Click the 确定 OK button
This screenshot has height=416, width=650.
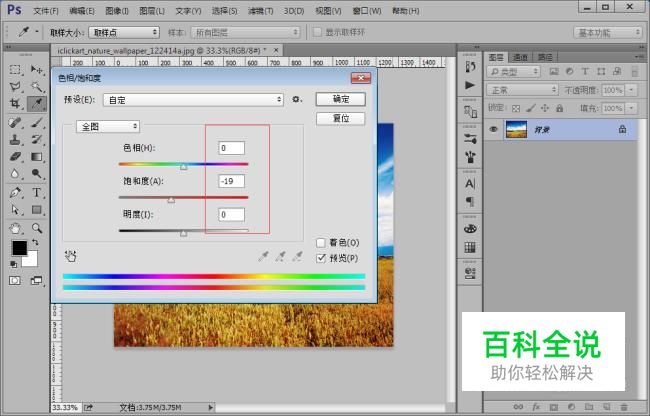pyautogui.click(x=340, y=99)
